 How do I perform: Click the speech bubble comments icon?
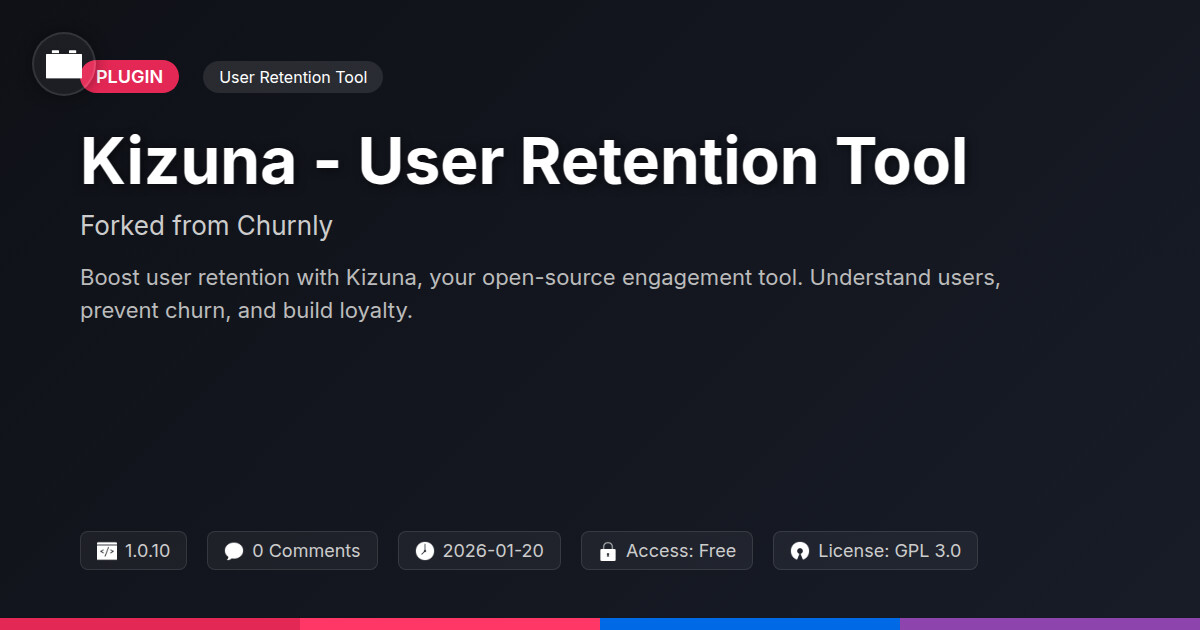(x=234, y=551)
